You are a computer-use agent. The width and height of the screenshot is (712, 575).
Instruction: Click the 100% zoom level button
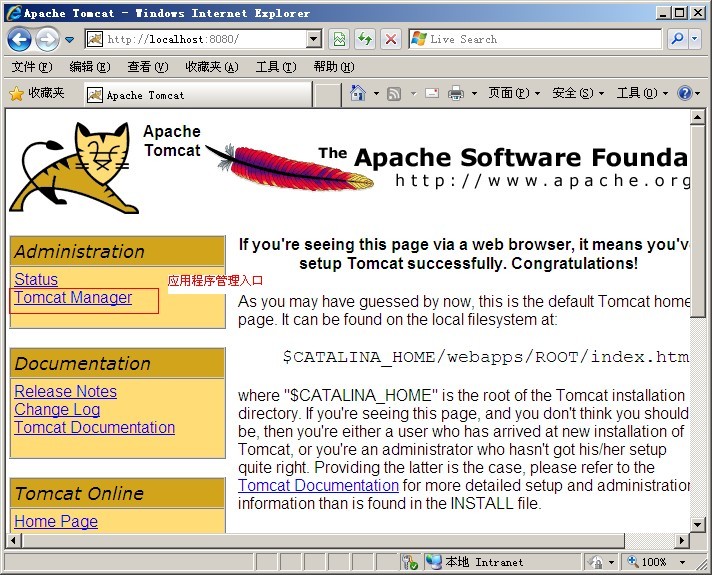[647, 562]
